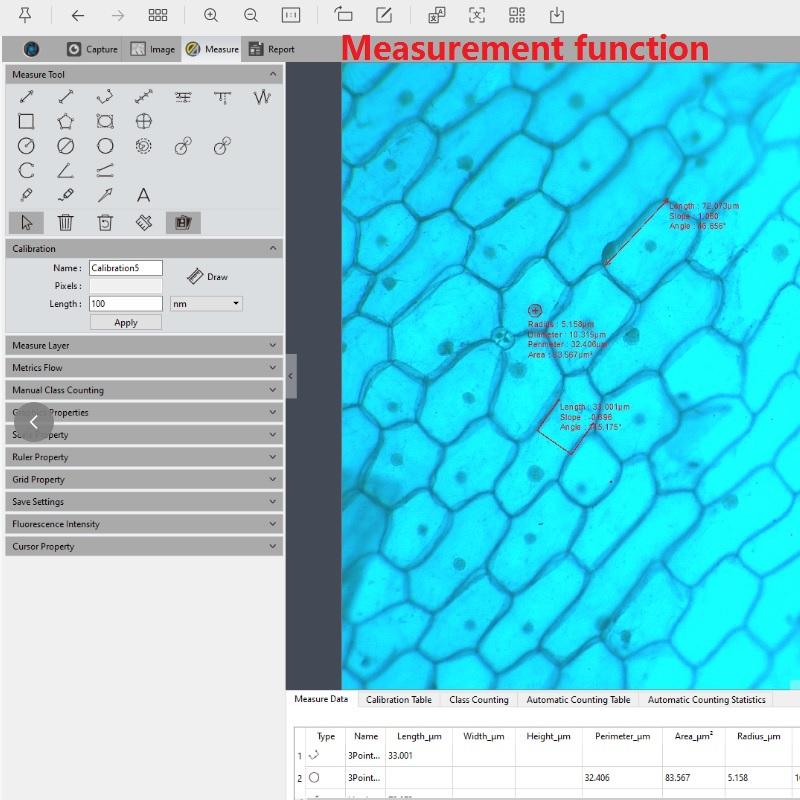Click the trash can with undo arrow
800x800 pixels.
click(x=105, y=223)
